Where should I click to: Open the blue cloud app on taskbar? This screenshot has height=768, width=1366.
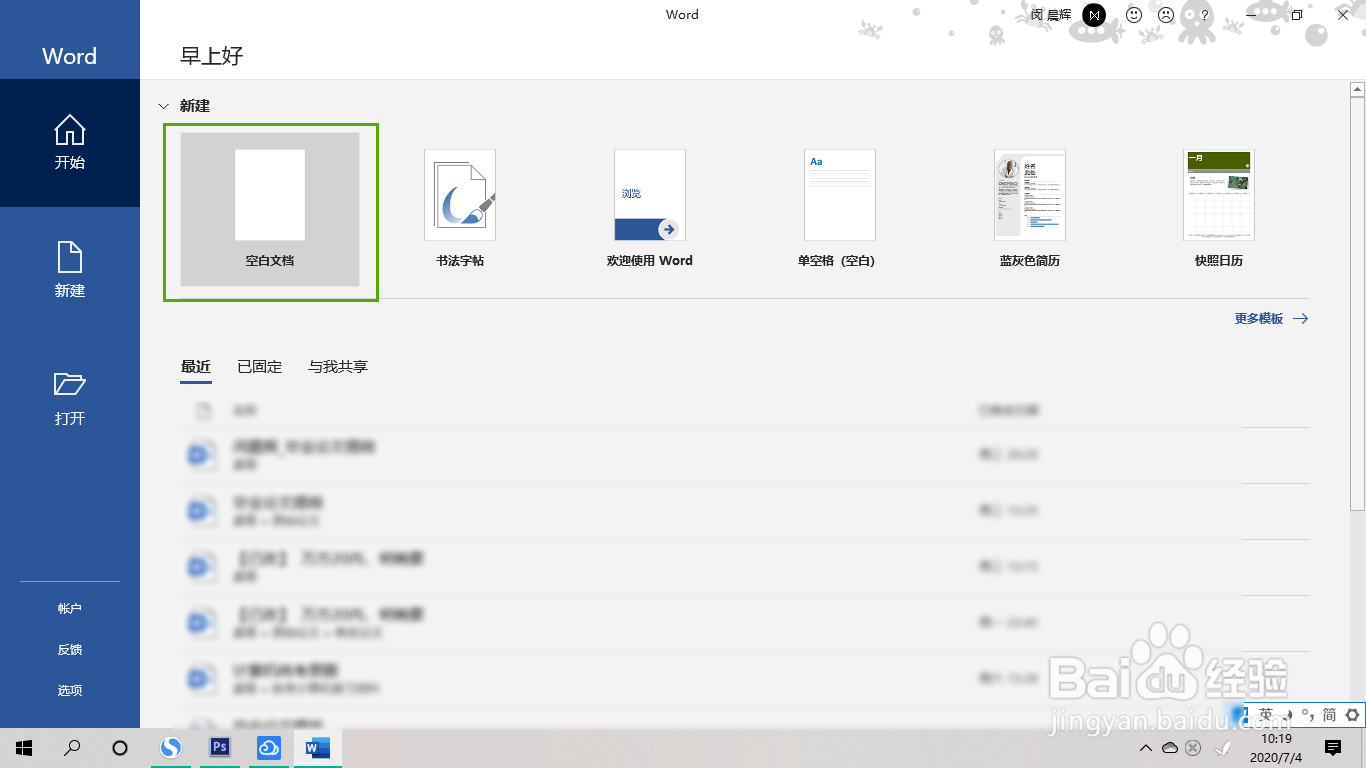(x=269, y=747)
